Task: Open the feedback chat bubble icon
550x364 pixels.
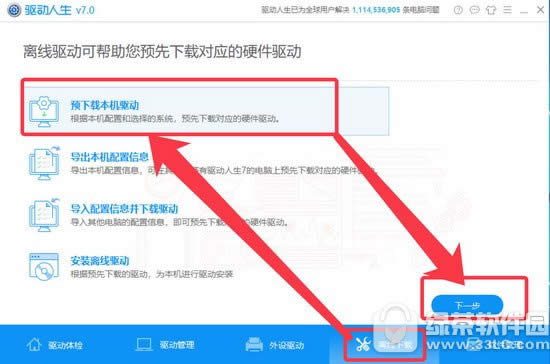Action: point(474,10)
